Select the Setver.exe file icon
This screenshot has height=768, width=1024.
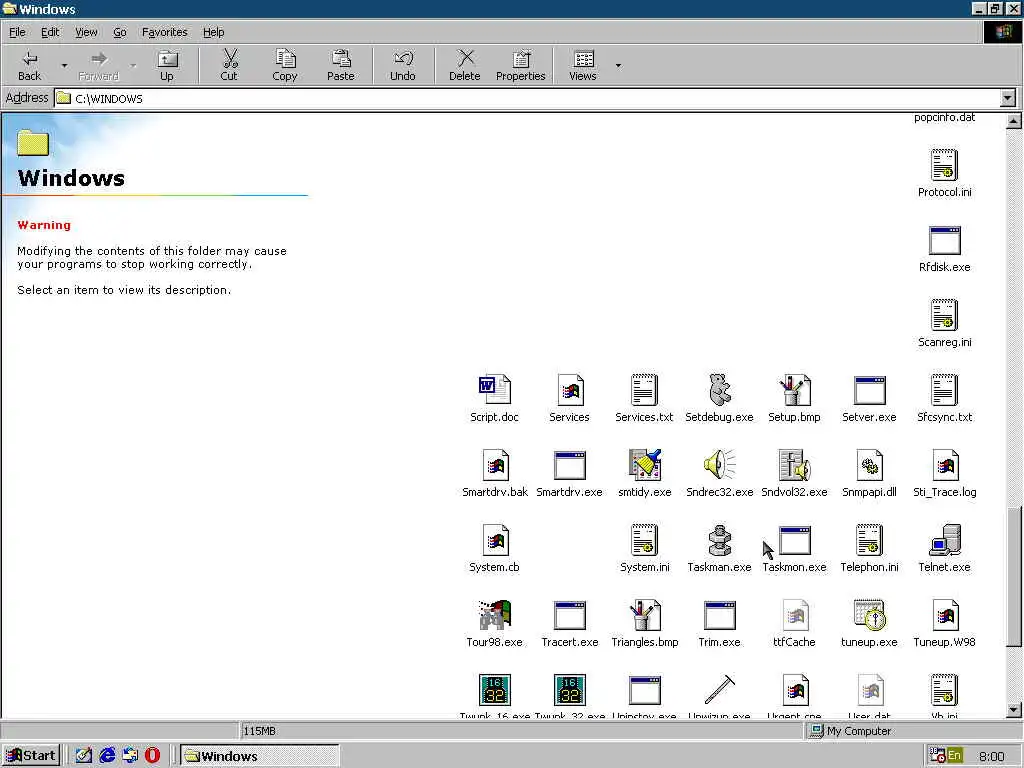pyautogui.click(x=869, y=391)
